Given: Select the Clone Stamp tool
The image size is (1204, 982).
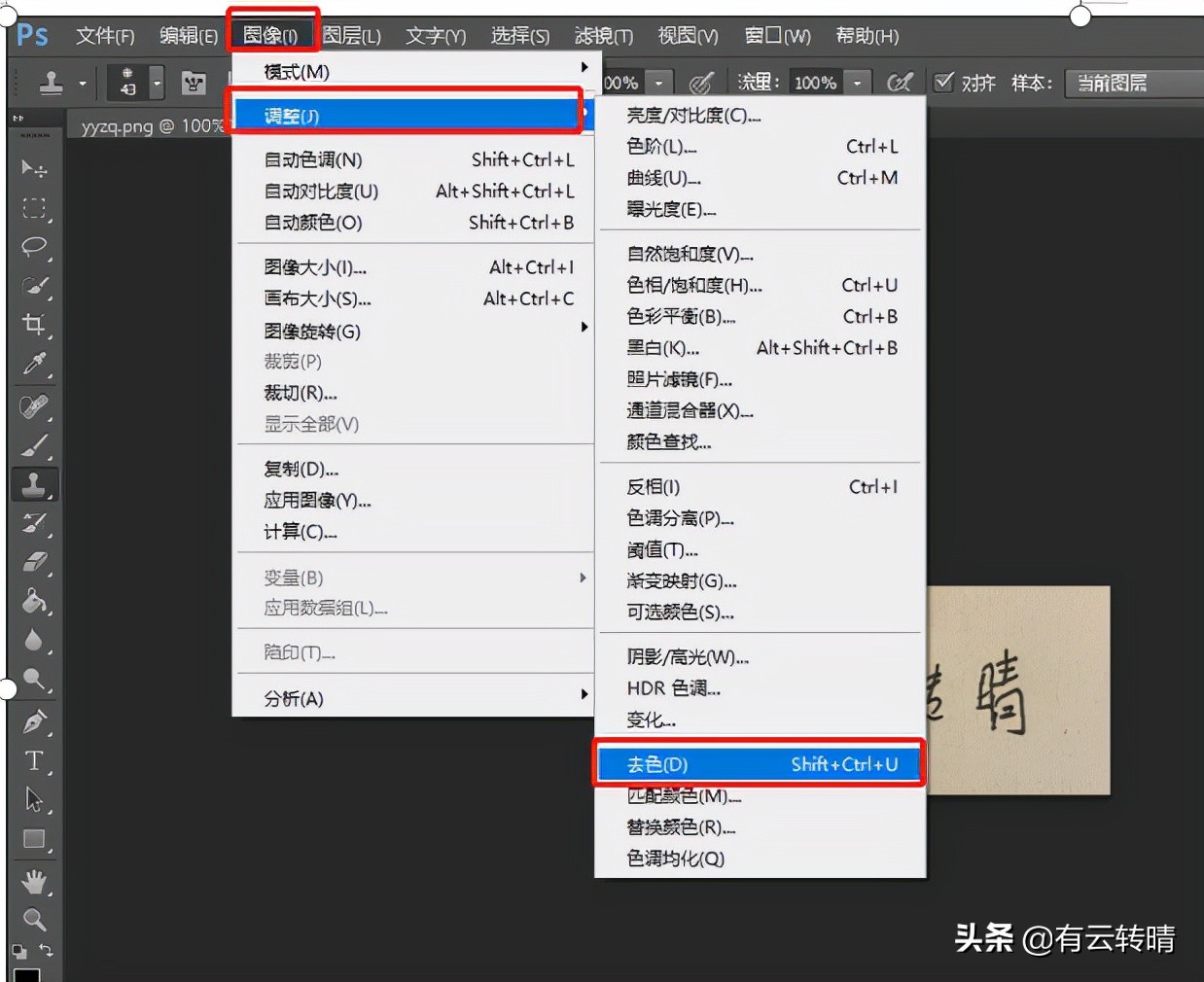Looking at the screenshot, I should click(34, 483).
